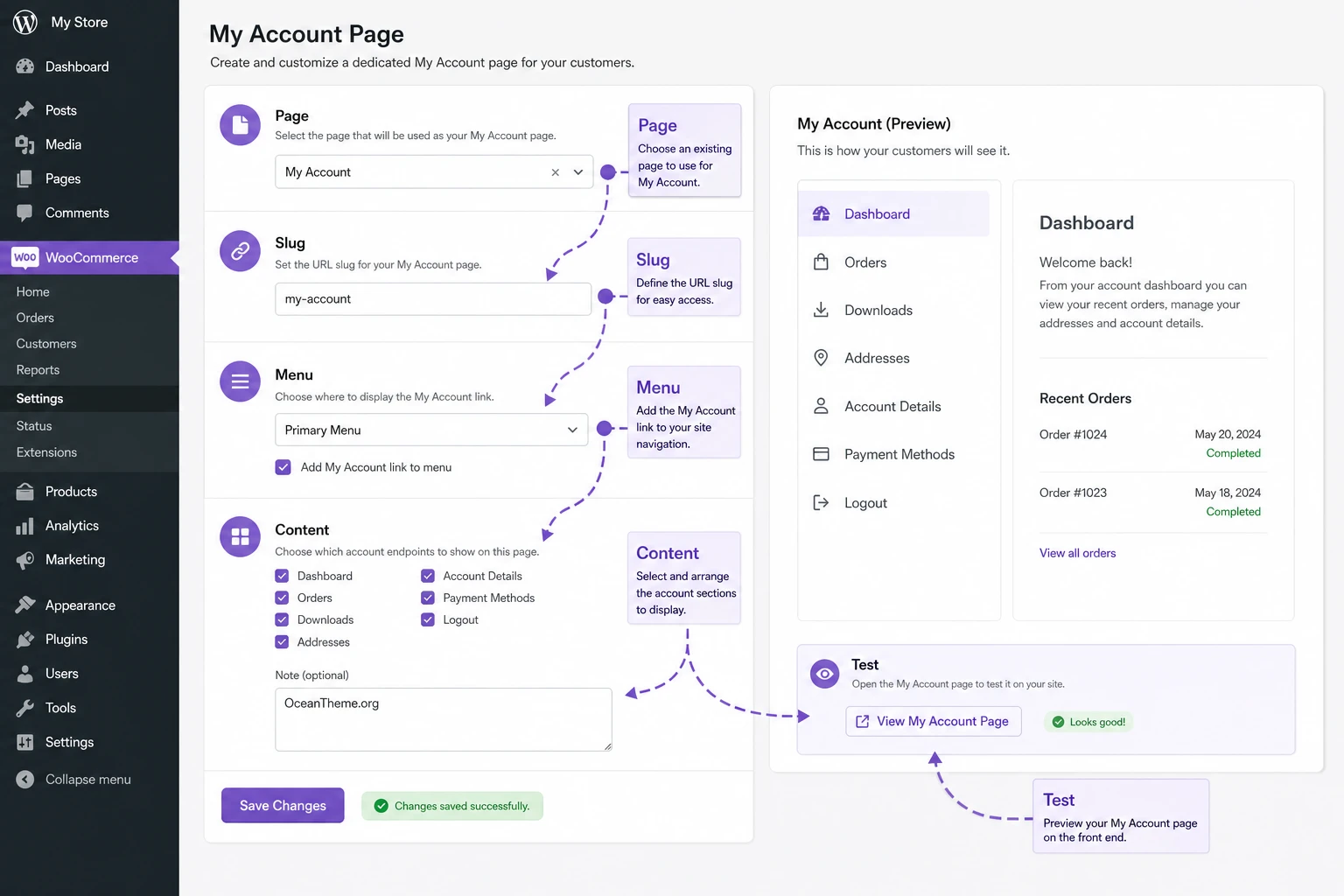Clear the My Account page selection

pos(555,172)
